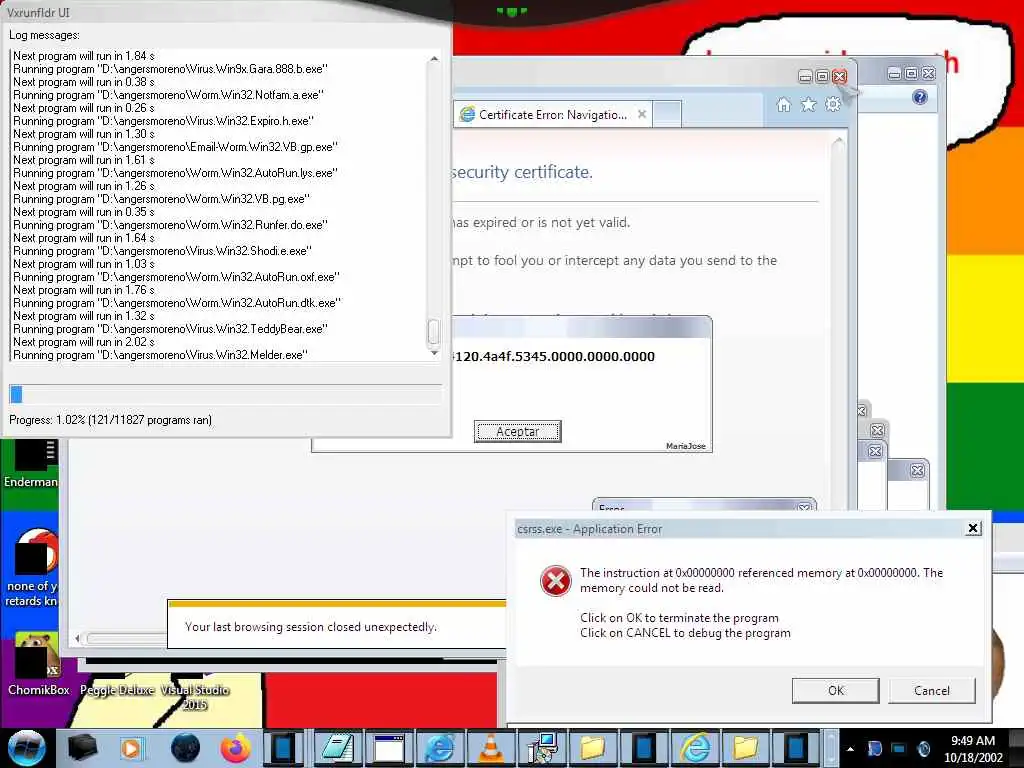Select the log line ending 'Virus.Win9x.Gara.888.b.exe'

coord(170,69)
